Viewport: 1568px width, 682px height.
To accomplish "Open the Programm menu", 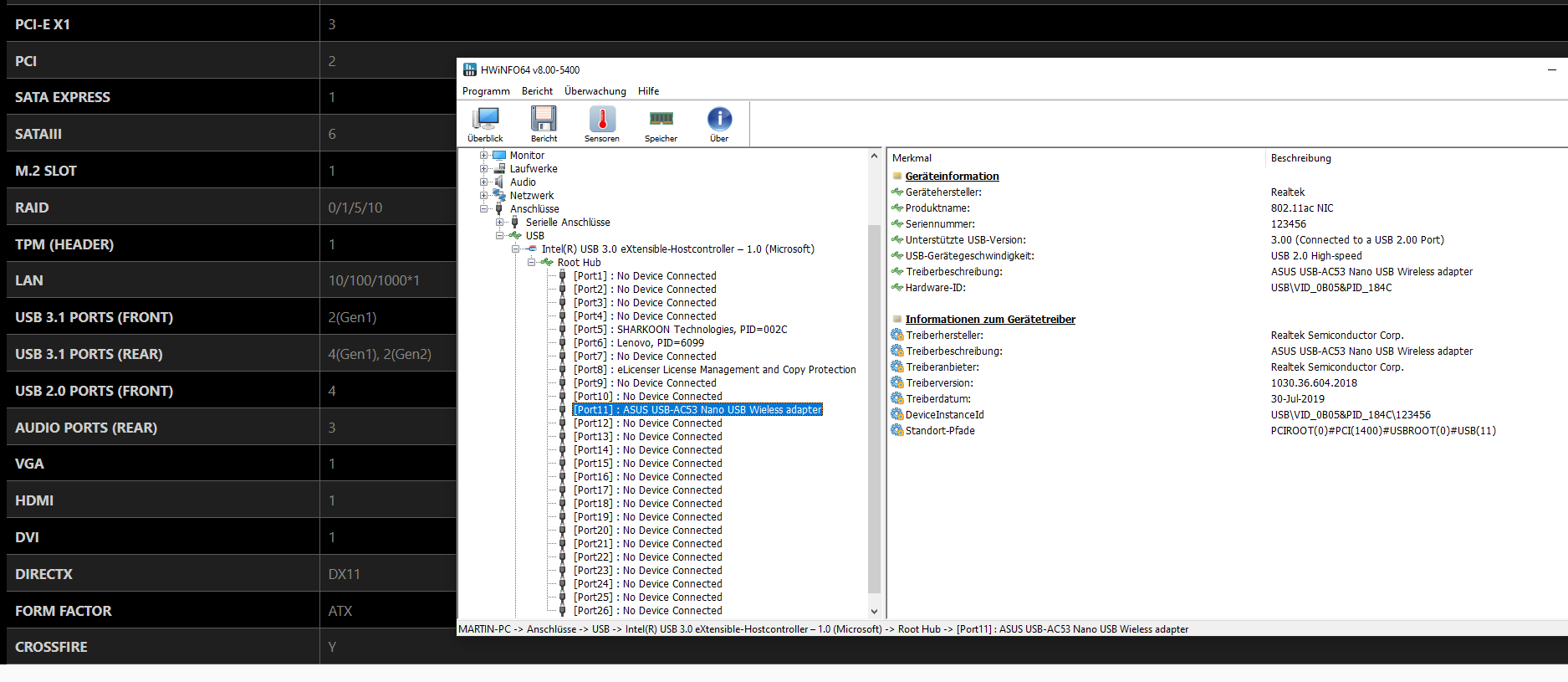I will [486, 91].
